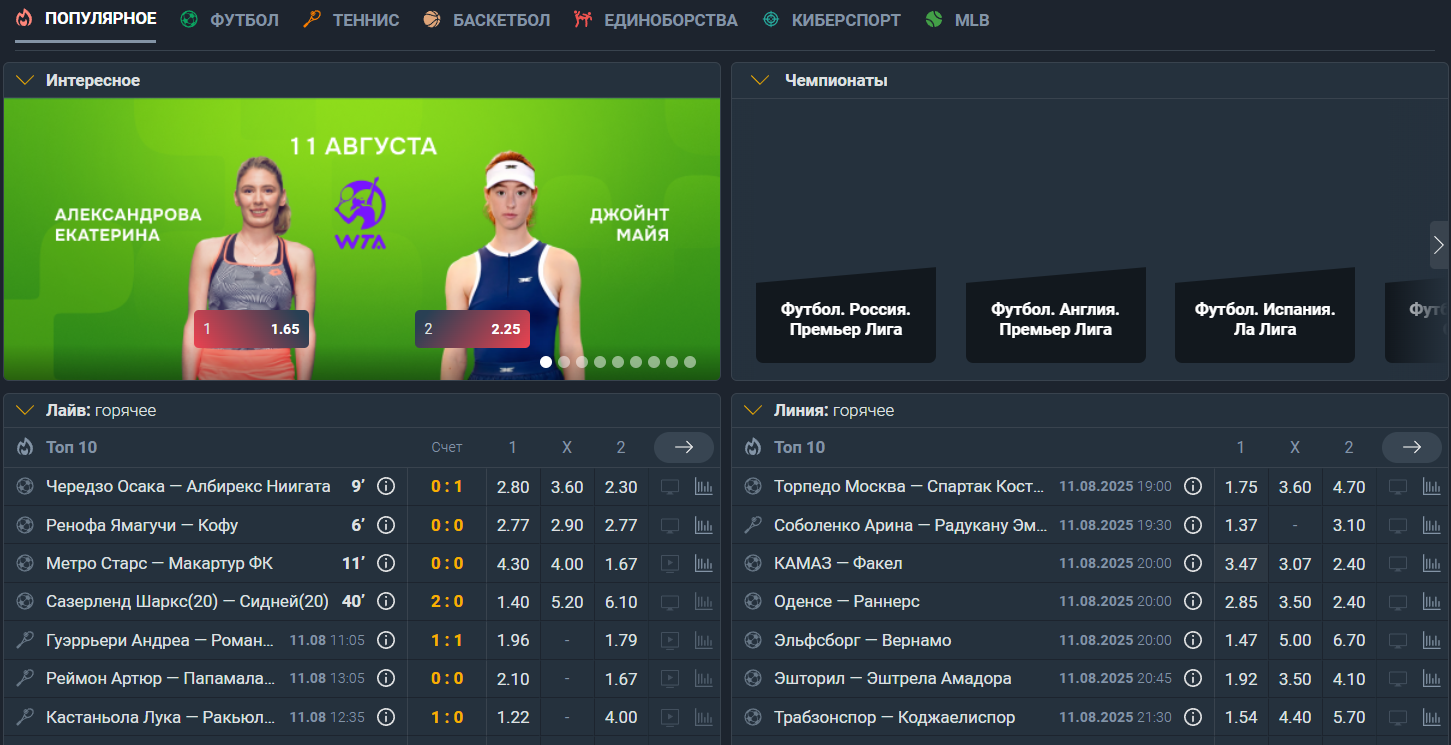Image resolution: width=1451 pixels, height=745 pixels.
Task: Show info for Чередзо Осака match
Action: pyautogui.click(x=386, y=487)
